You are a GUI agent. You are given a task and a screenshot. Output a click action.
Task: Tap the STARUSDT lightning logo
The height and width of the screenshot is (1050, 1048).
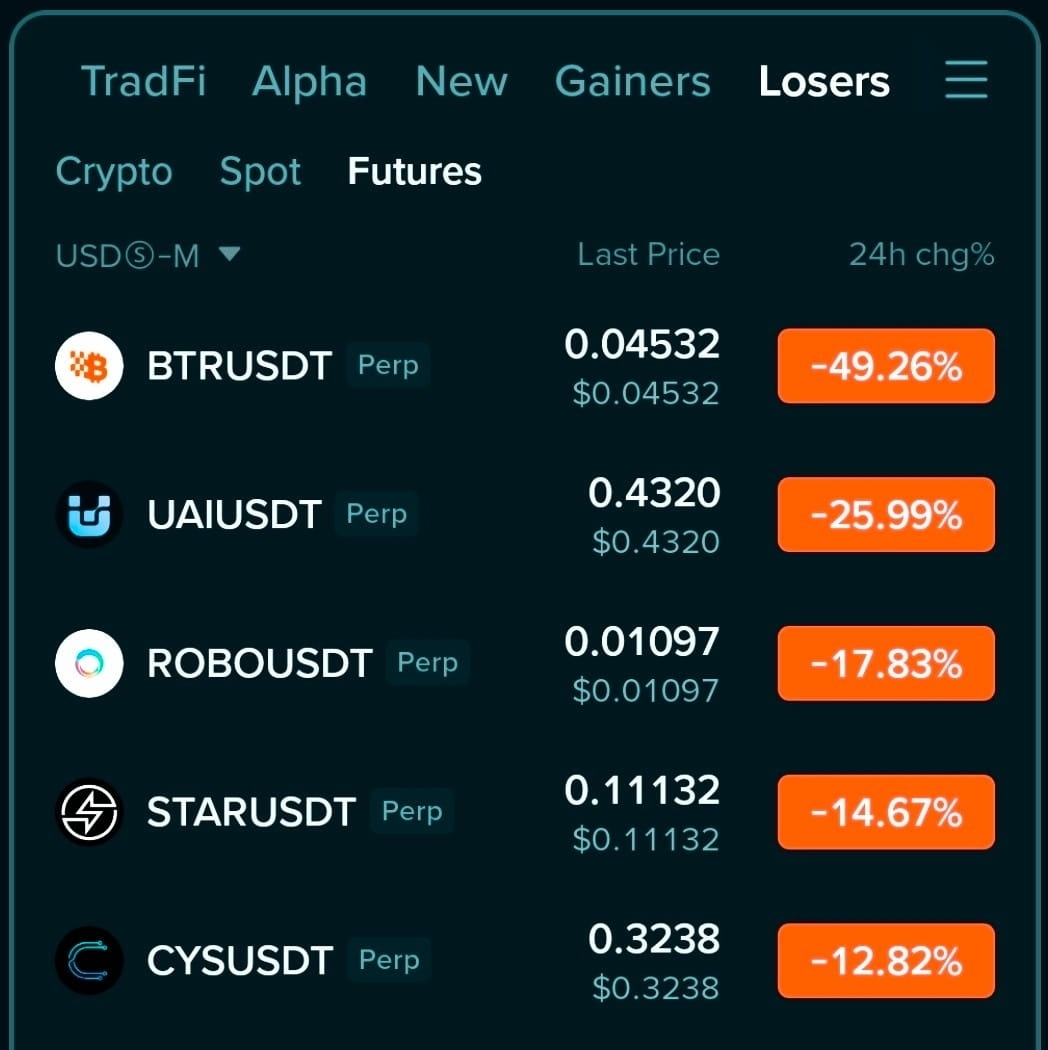pos(89,812)
